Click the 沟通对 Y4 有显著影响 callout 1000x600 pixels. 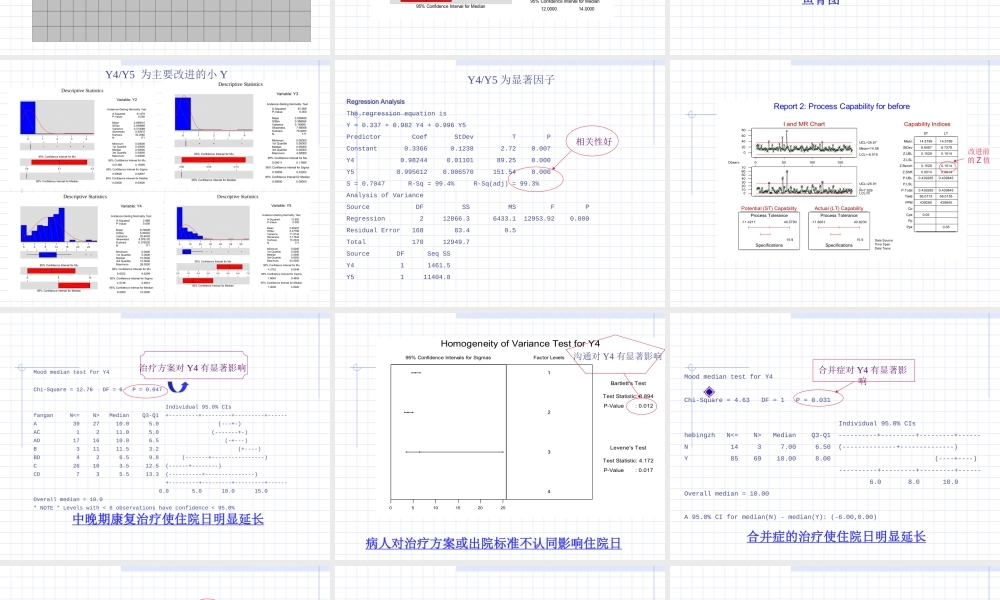tap(617, 356)
